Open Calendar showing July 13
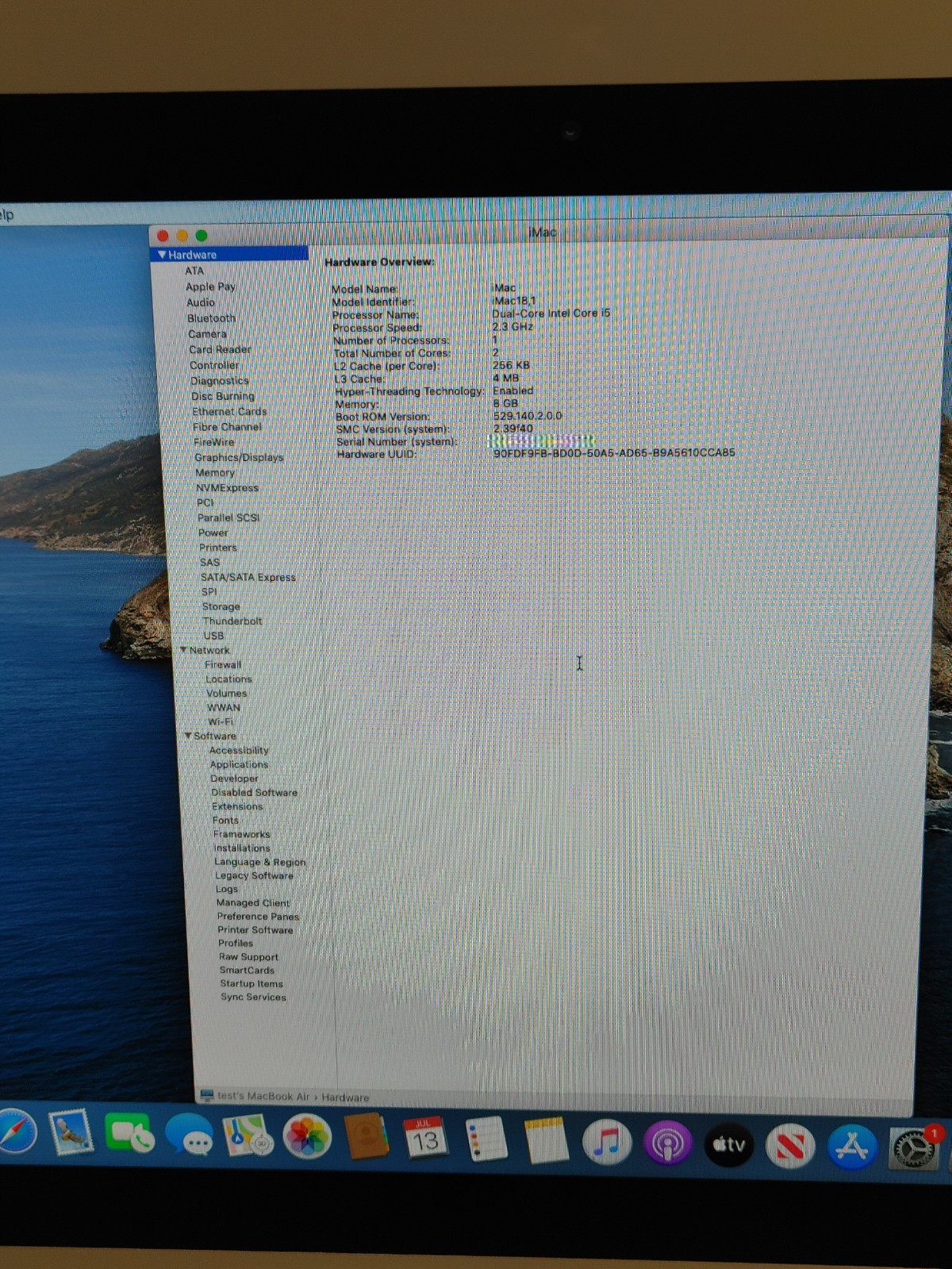 (x=425, y=1139)
